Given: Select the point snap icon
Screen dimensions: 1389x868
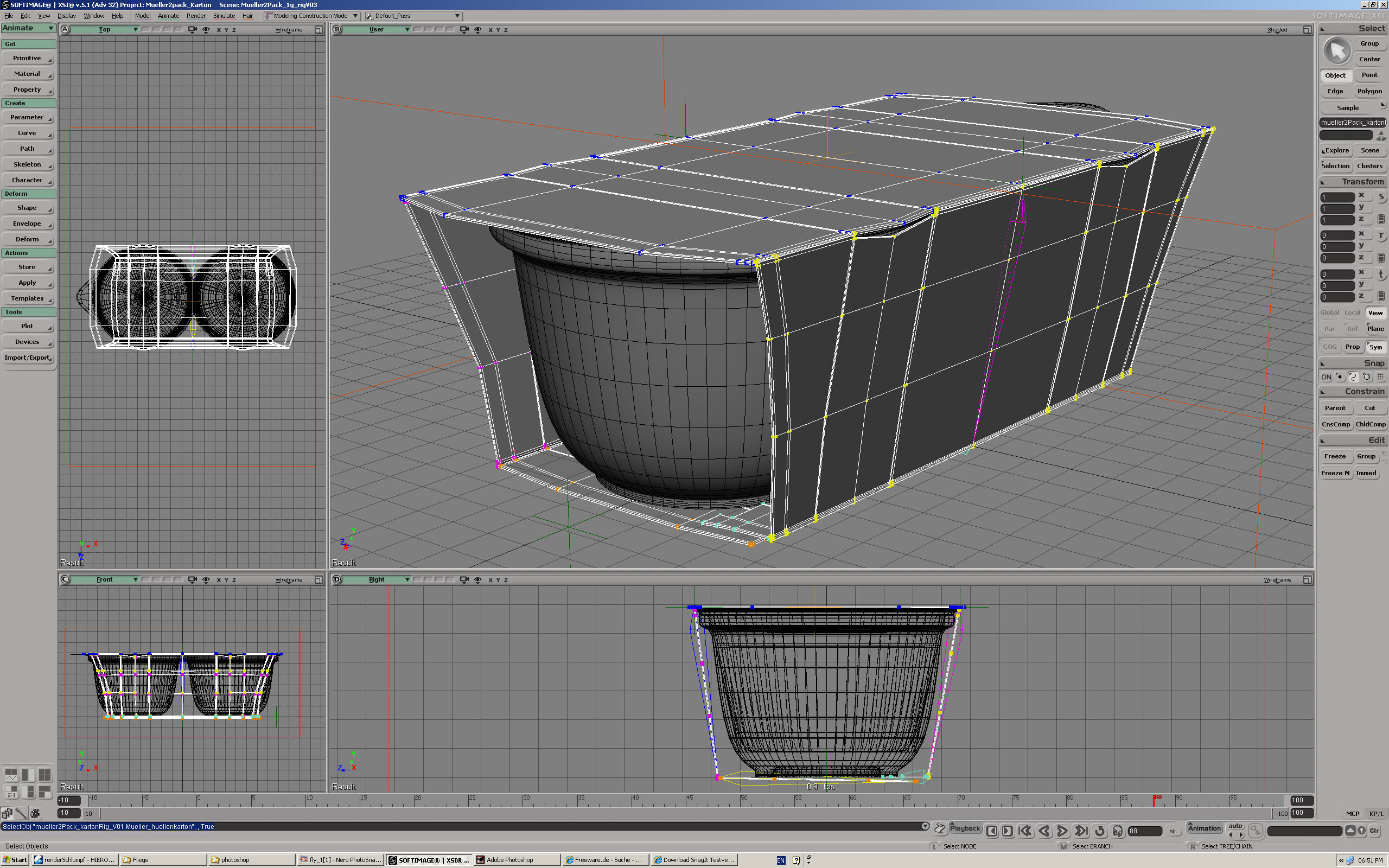Looking at the screenshot, I should pos(1339,377).
